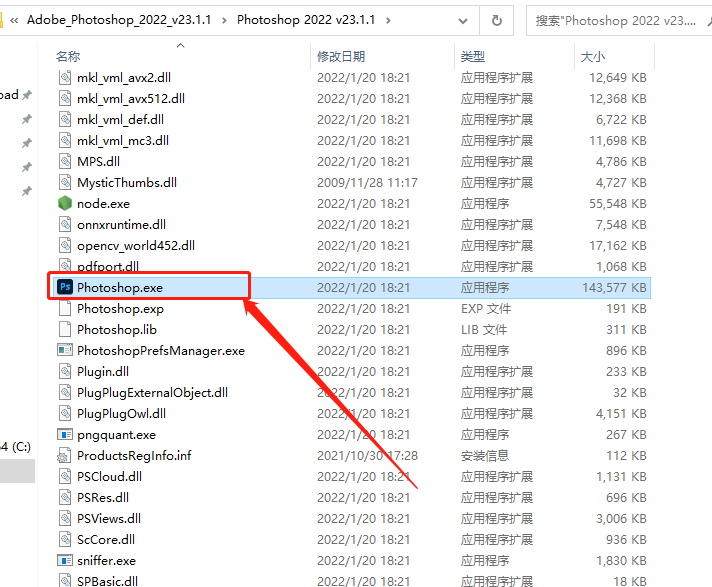Click the 2009/11/28 11:17 date value
712x587 pixels.
[367, 183]
